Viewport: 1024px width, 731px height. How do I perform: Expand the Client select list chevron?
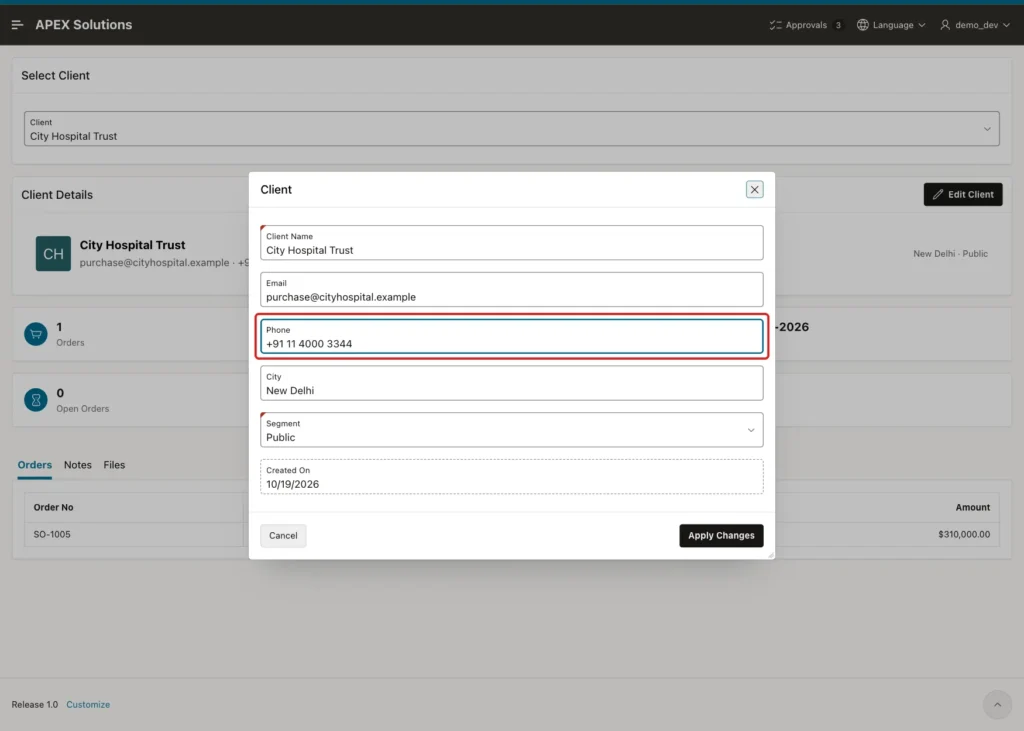pyautogui.click(x=987, y=129)
